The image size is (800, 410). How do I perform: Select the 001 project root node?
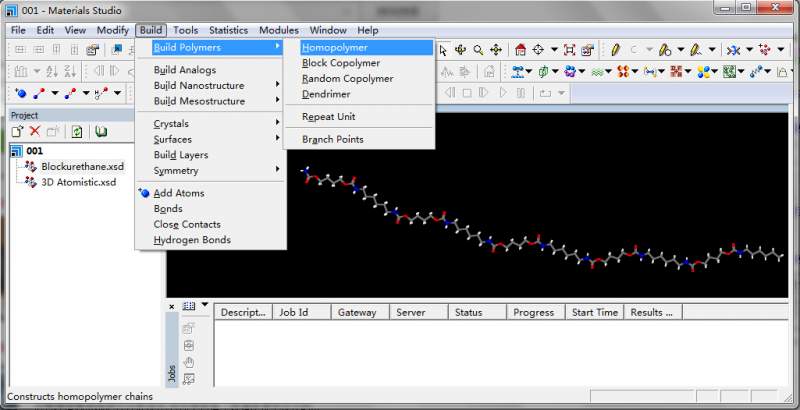35,151
